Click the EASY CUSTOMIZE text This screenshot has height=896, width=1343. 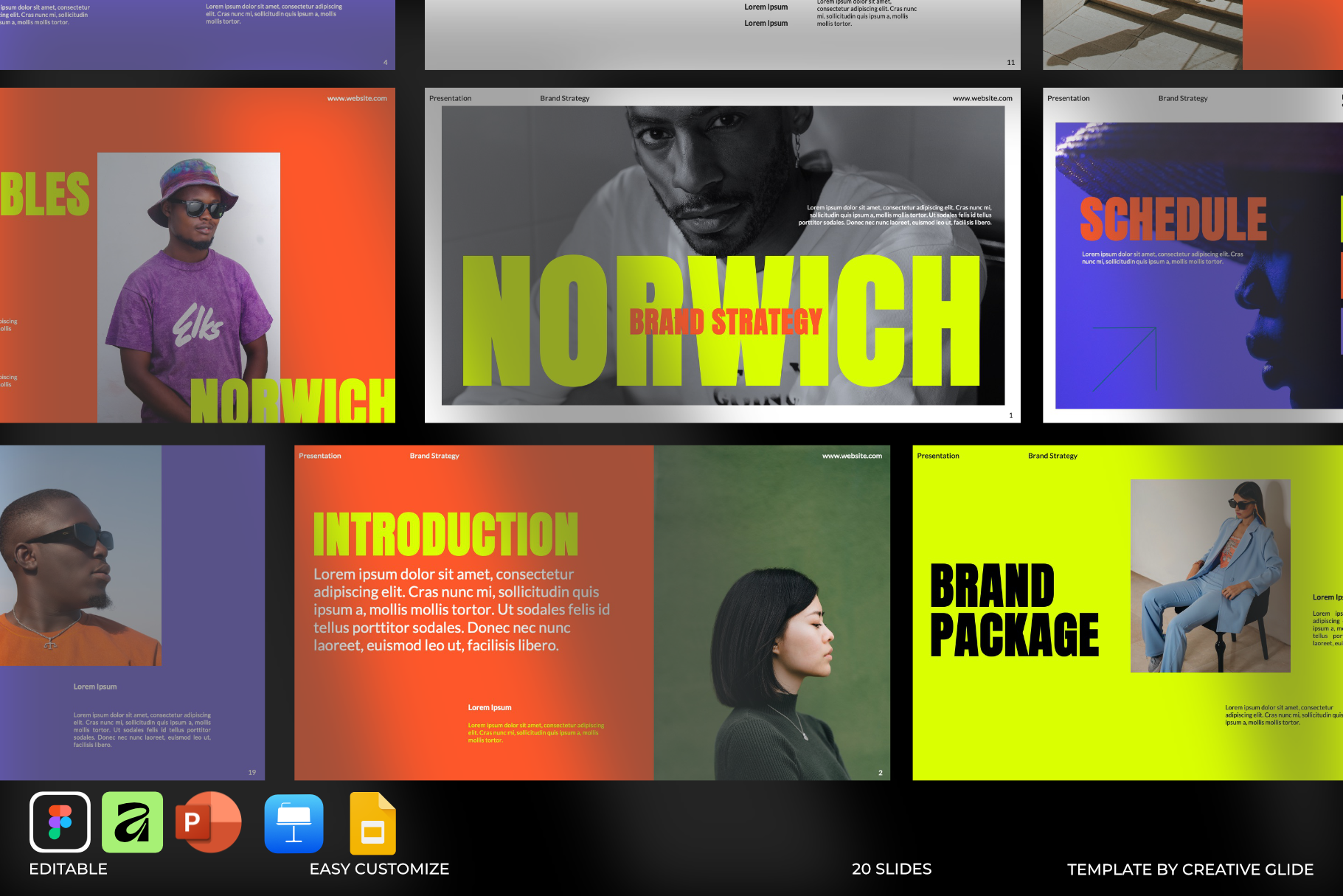click(x=379, y=869)
